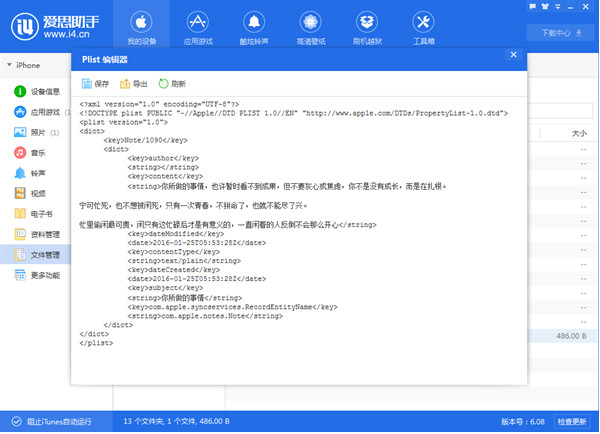Open the 工具箱 toolbox tab

pyautogui.click(x=424, y=28)
